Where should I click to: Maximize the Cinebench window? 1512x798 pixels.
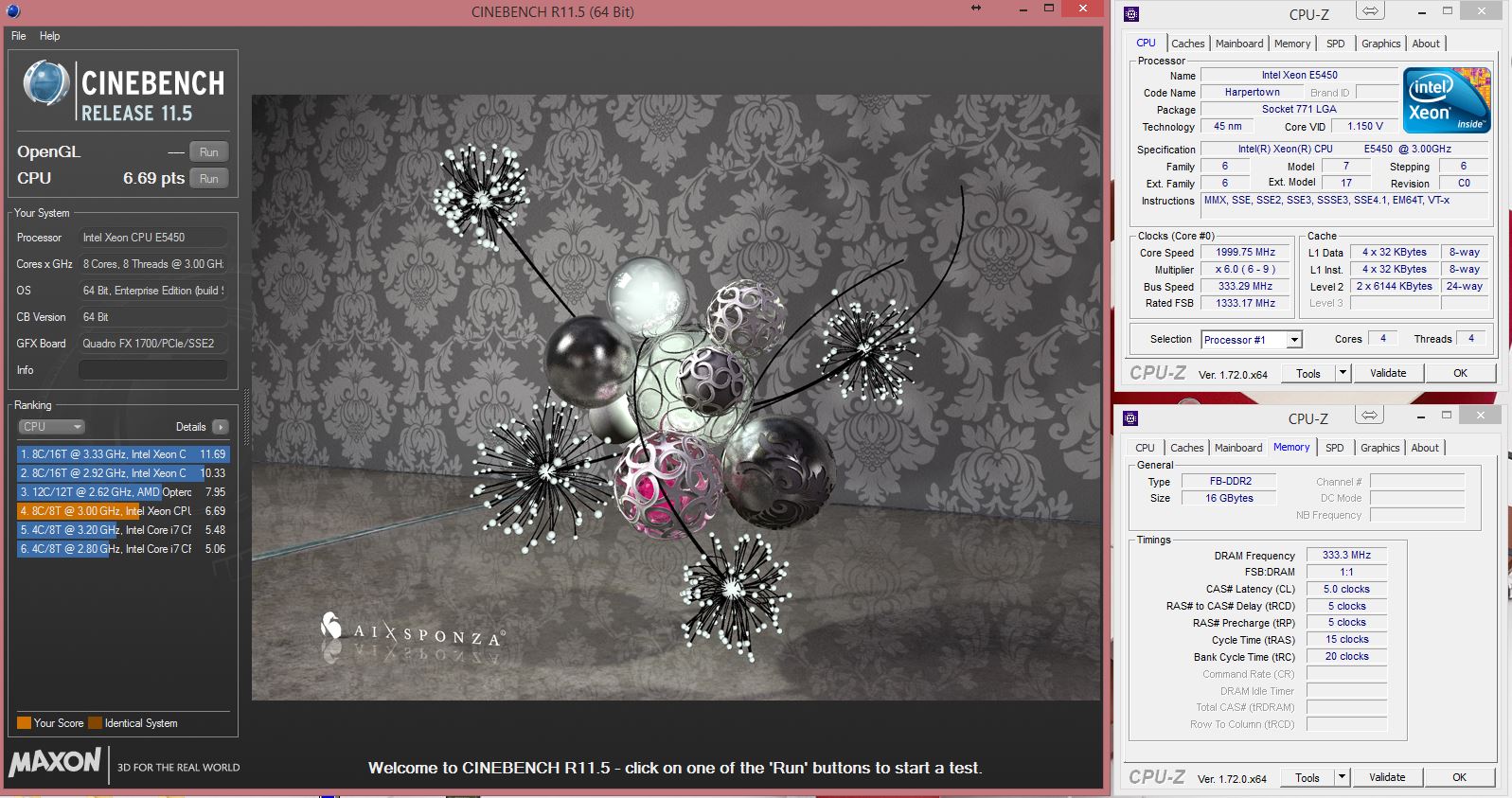tap(1048, 9)
